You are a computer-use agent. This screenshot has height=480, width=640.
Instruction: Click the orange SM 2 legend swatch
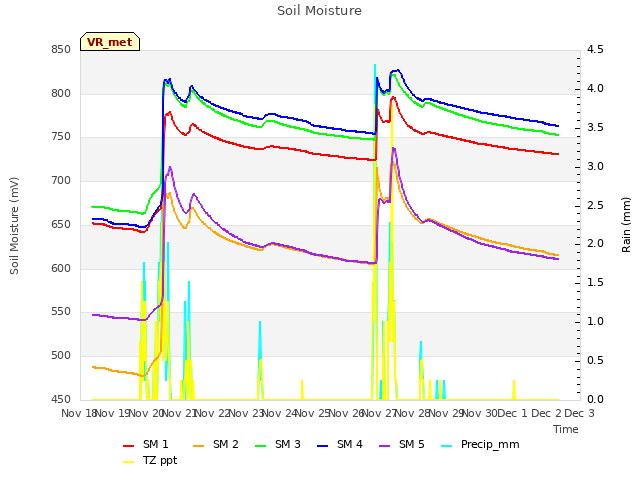point(198,446)
